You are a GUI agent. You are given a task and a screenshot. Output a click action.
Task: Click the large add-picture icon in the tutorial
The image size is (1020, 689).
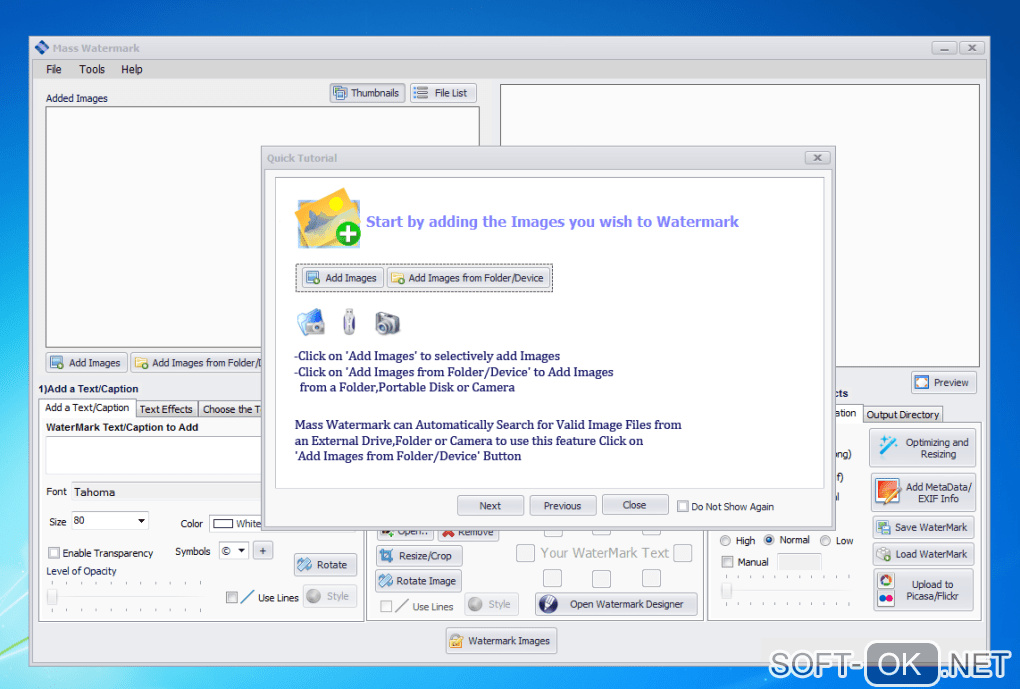(x=329, y=219)
